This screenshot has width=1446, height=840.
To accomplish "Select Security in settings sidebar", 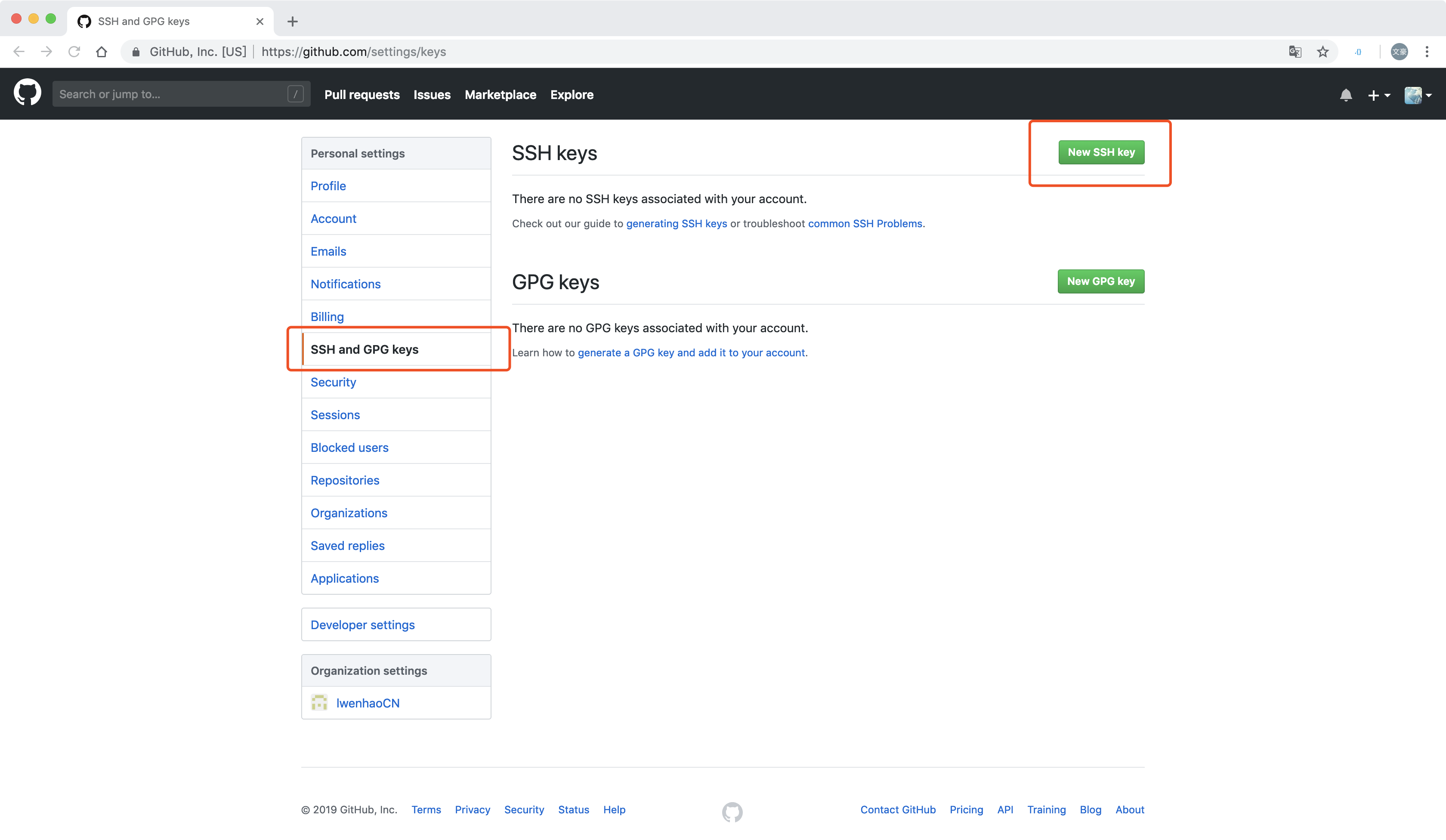I will click(x=396, y=382).
